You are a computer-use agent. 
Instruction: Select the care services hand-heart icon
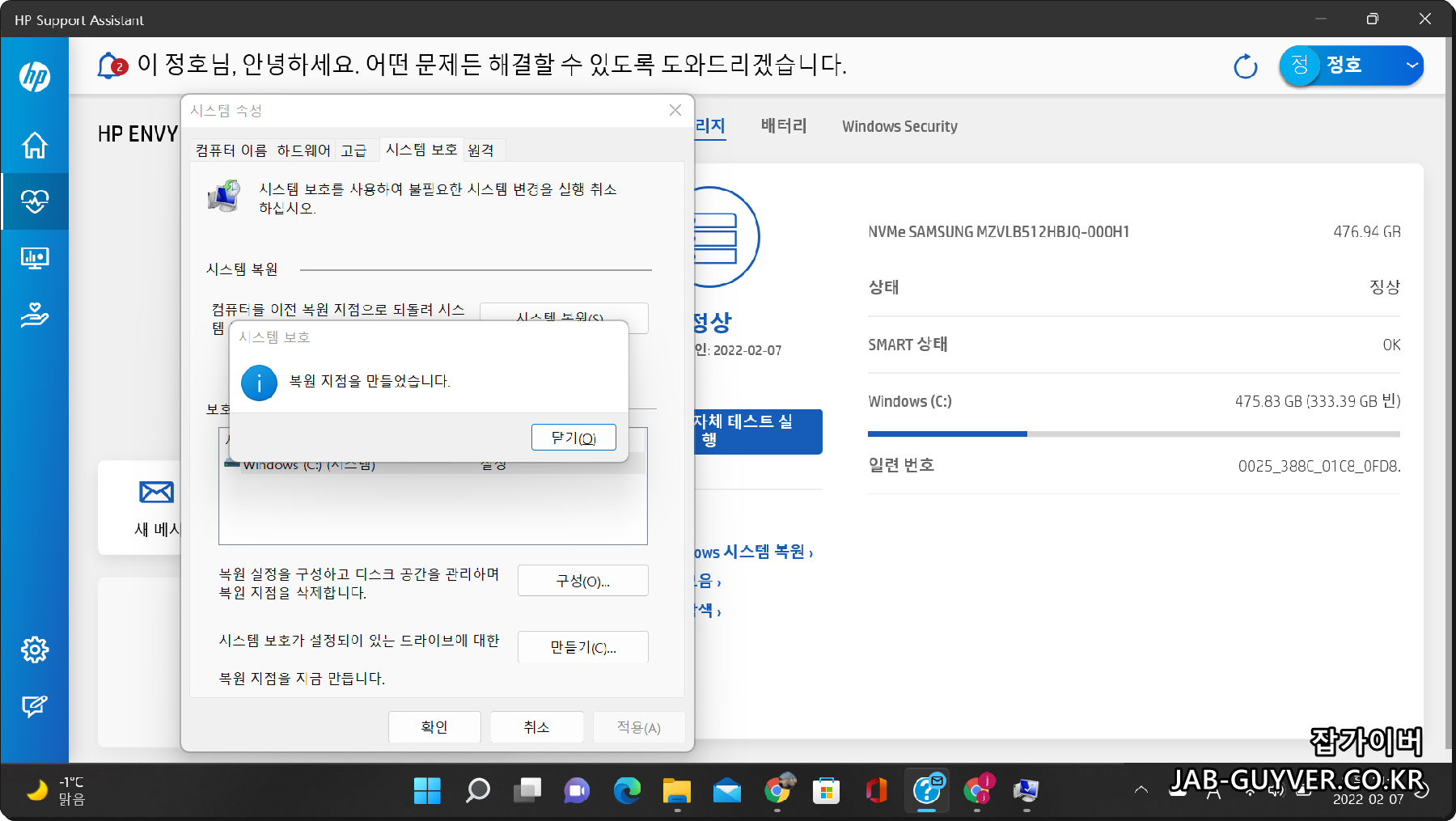[34, 315]
